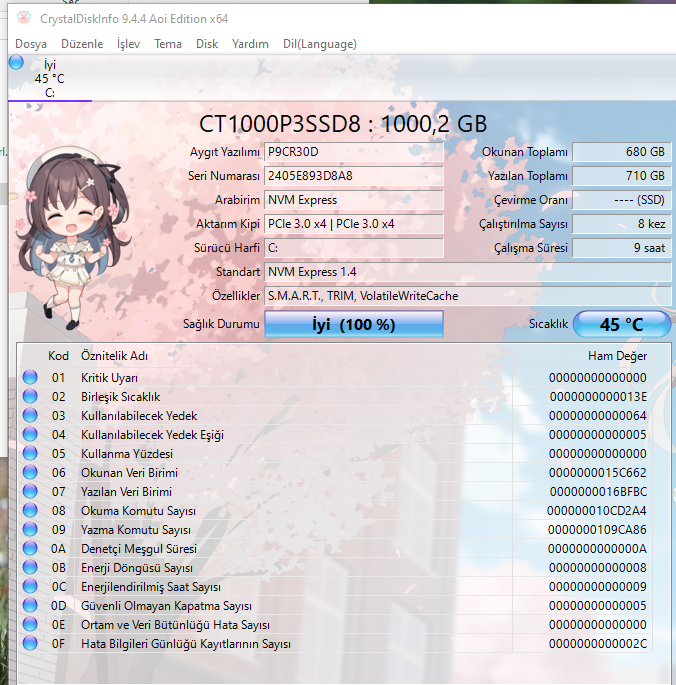Open the İşlev menu
Image resolution: width=676 pixels, height=685 pixels.
pos(128,44)
